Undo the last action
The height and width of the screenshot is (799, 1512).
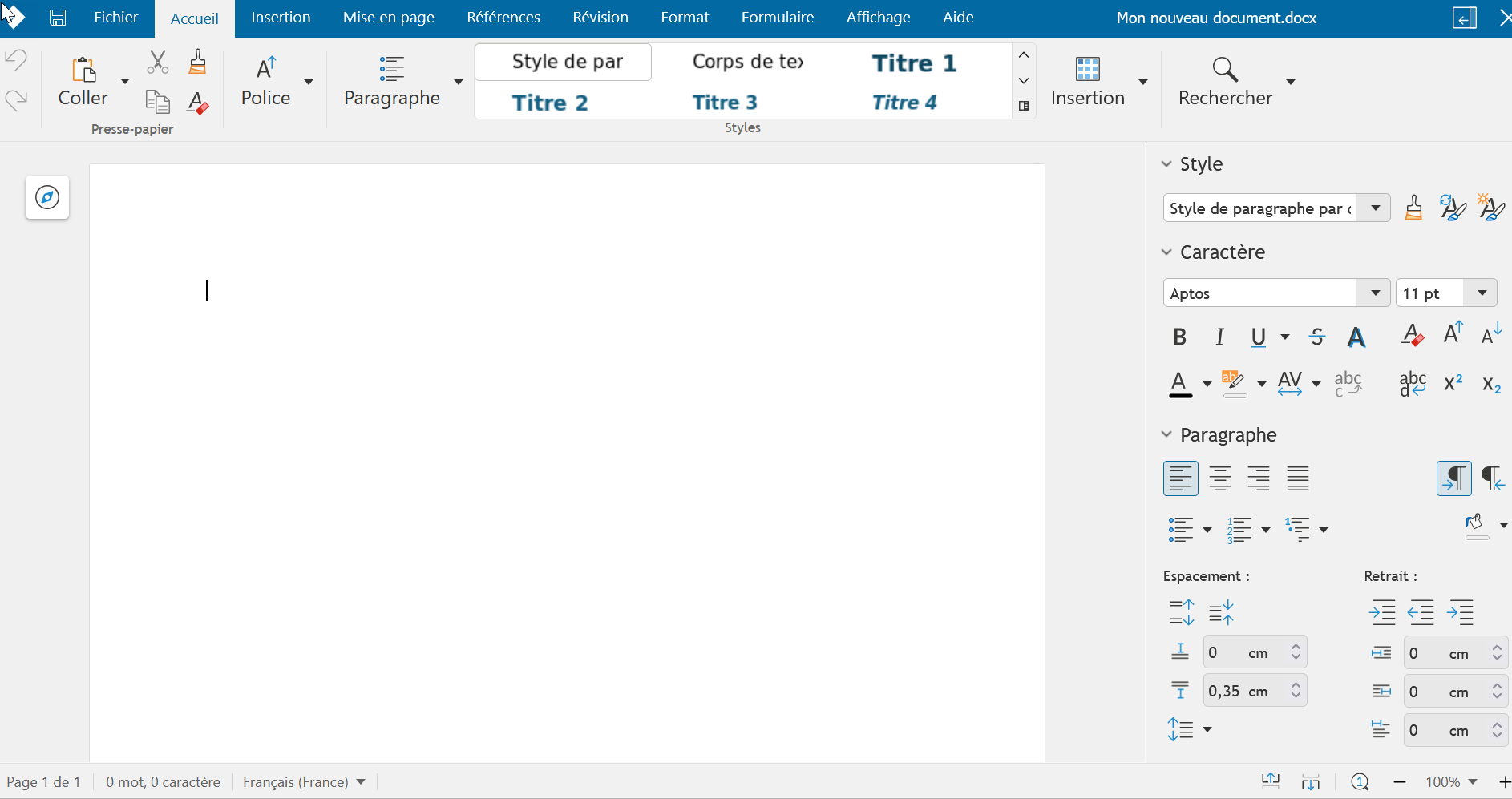(x=16, y=60)
